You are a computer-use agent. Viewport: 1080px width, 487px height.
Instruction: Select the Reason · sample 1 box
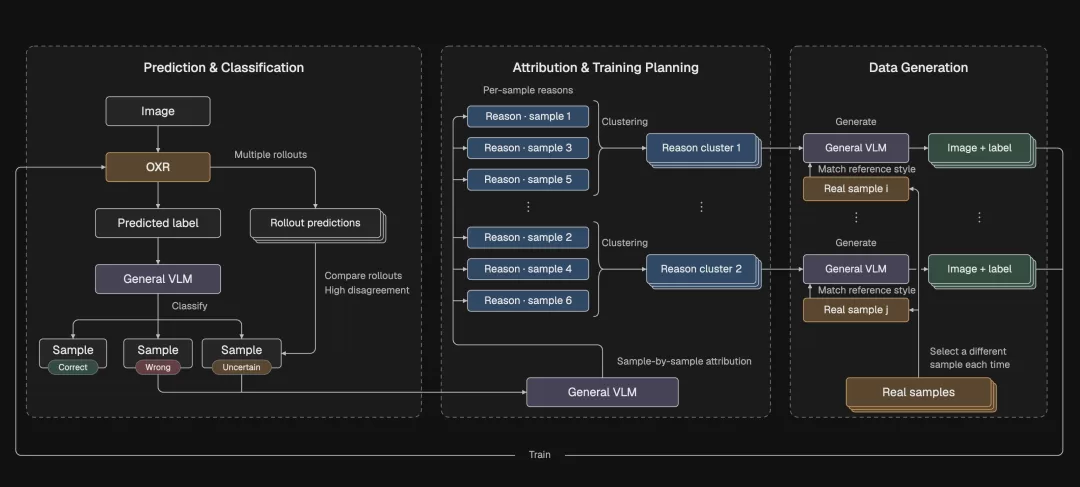point(528,116)
